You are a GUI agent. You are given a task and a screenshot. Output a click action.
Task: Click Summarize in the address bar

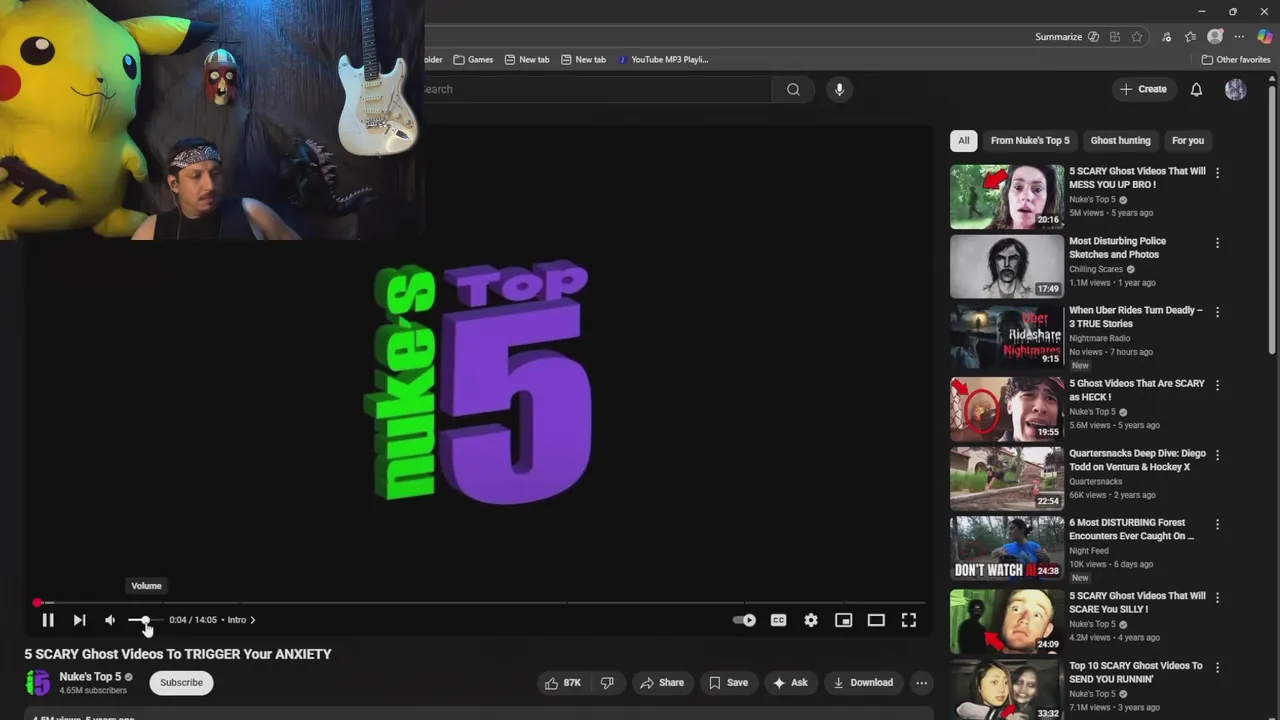tap(1067, 37)
